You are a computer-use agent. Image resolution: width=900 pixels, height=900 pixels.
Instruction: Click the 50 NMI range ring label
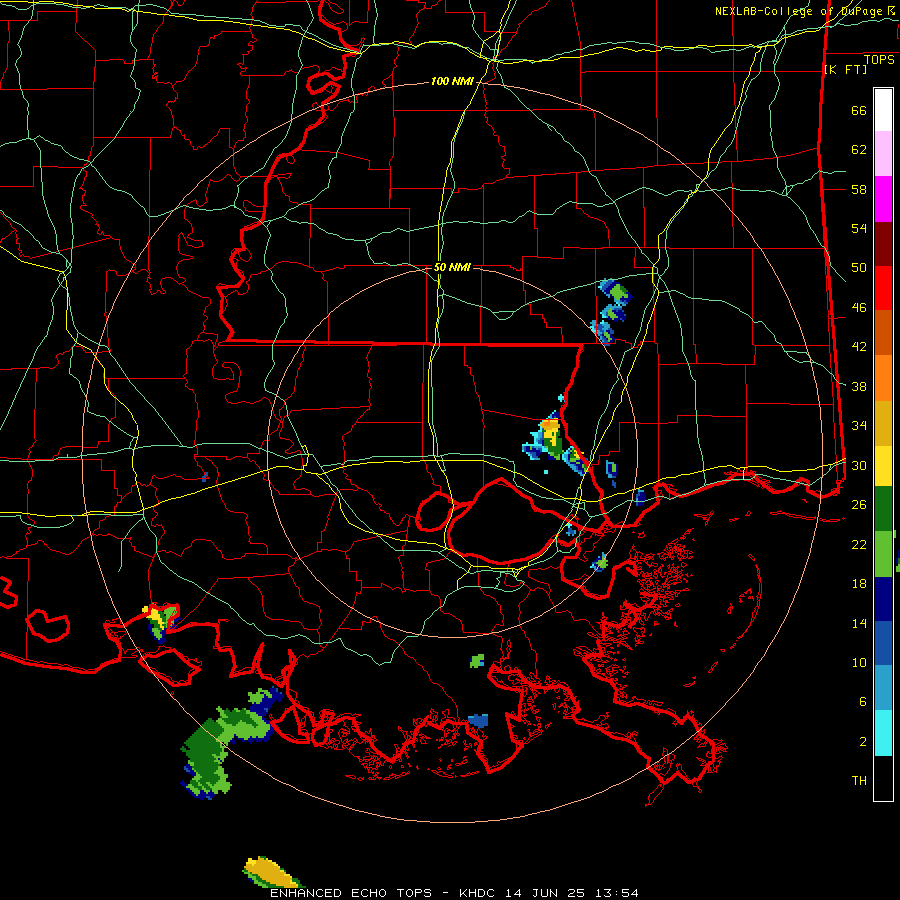point(452,267)
